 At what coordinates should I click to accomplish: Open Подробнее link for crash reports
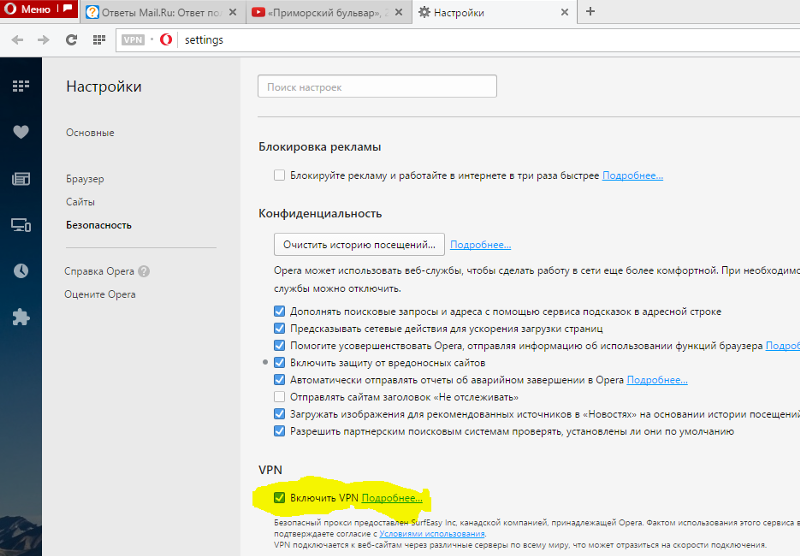pyautogui.click(x=657, y=380)
